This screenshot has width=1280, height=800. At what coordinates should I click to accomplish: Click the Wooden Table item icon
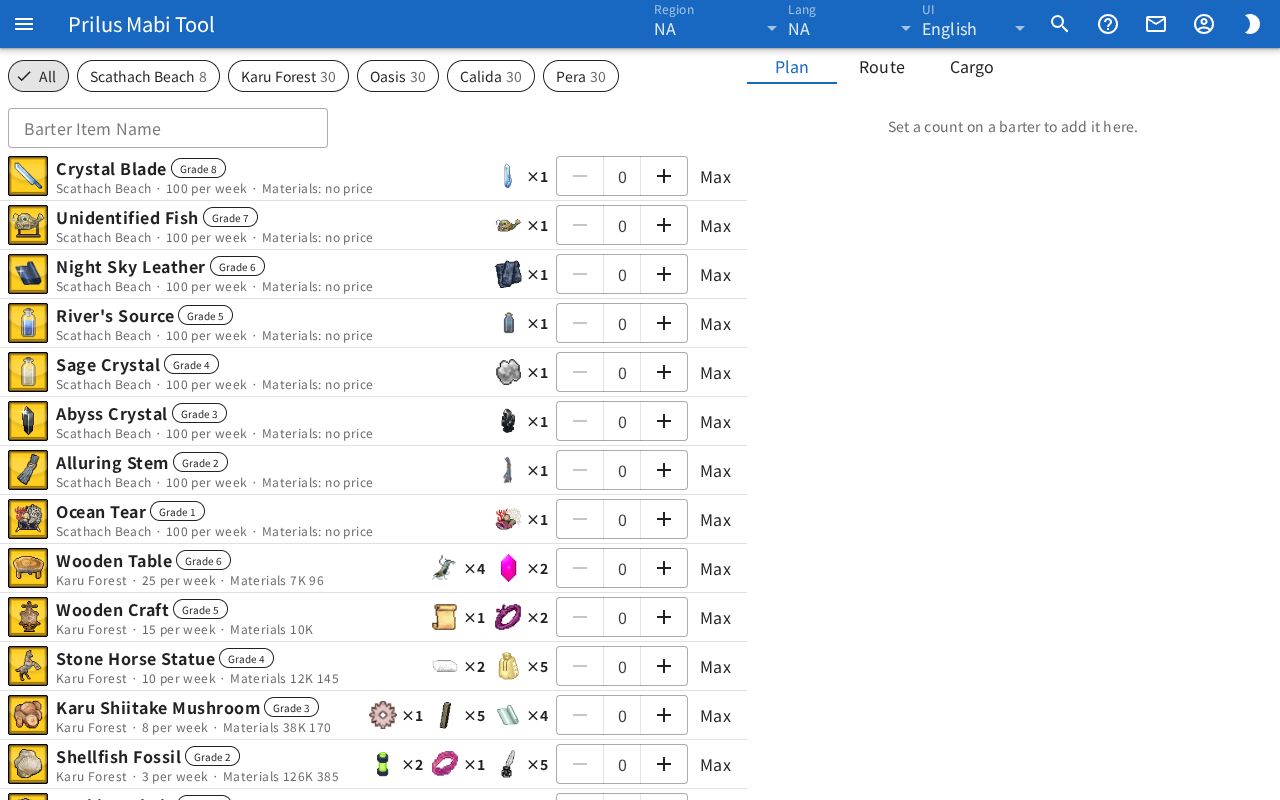tap(28, 568)
